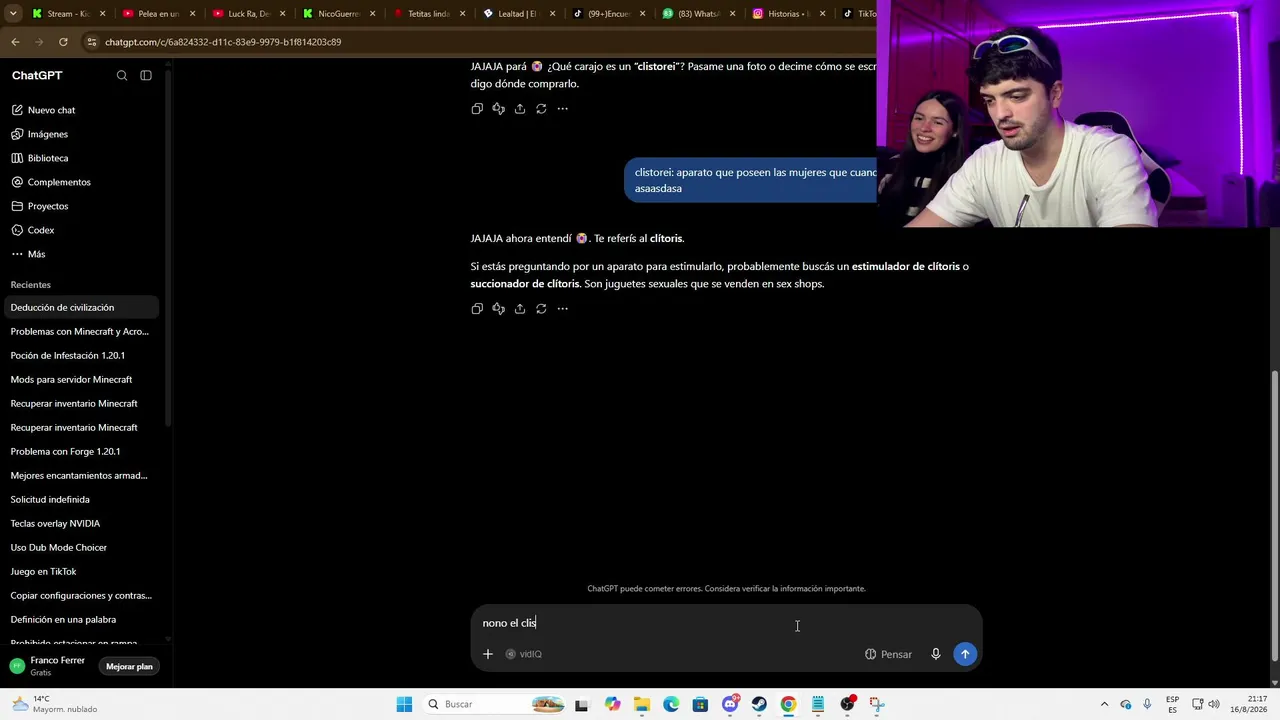Close the Tetitas linda tab

(462, 14)
